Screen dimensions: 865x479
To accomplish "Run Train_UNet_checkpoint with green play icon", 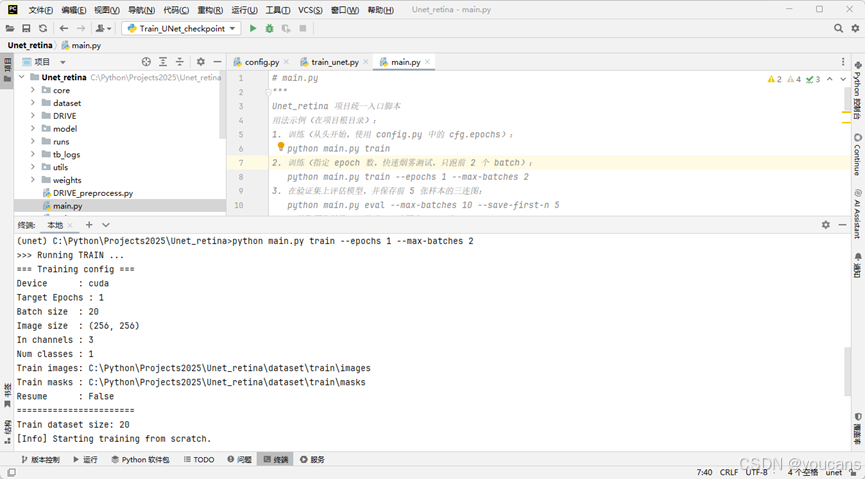I will [253, 28].
